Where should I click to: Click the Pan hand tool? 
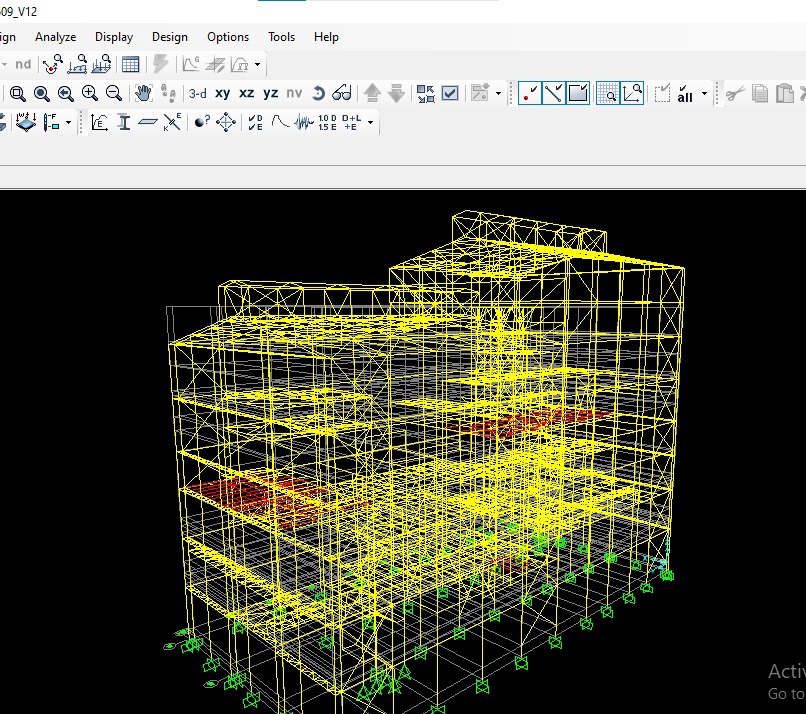pos(143,93)
